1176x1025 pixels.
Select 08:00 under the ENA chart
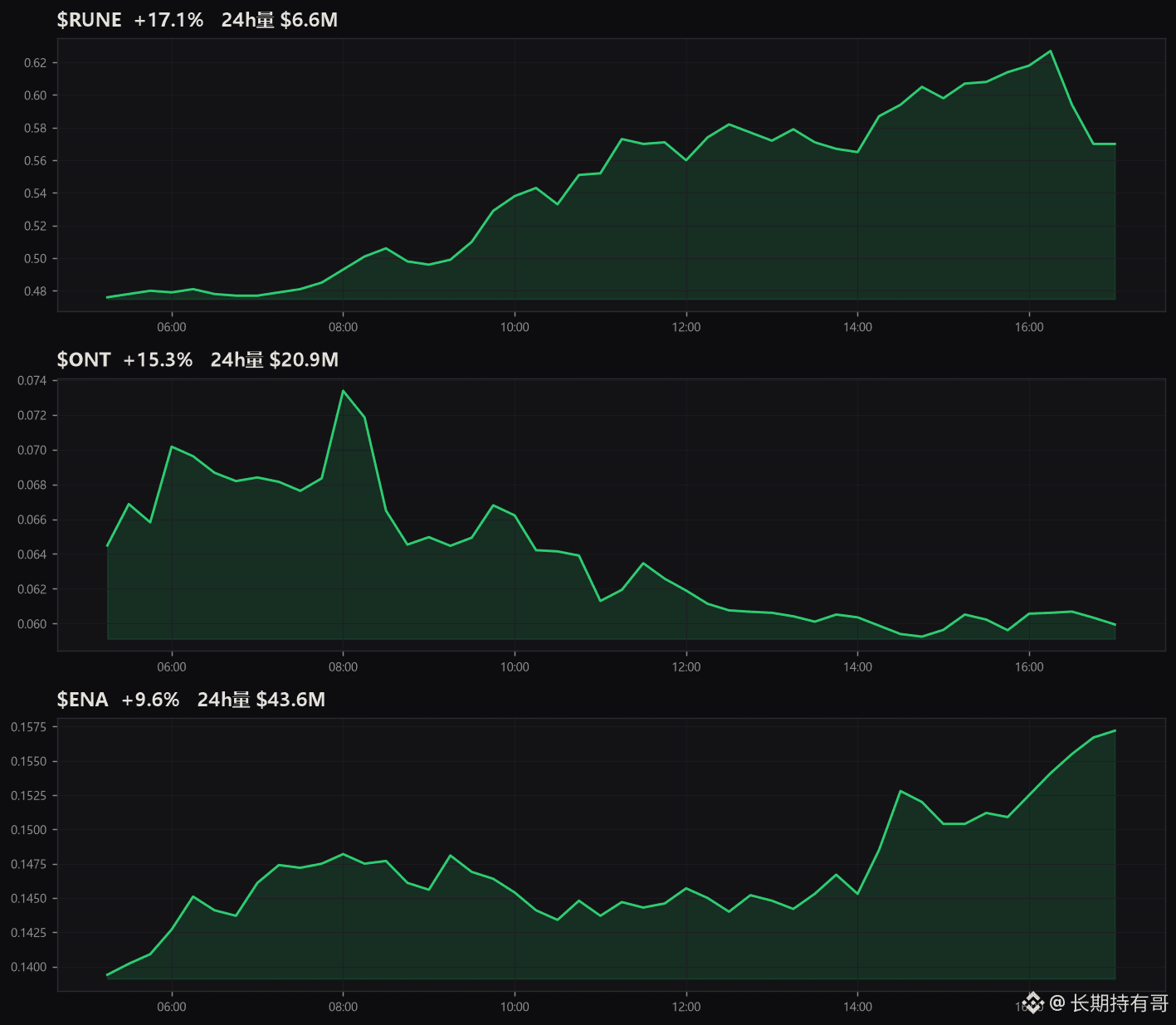[x=343, y=1007]
